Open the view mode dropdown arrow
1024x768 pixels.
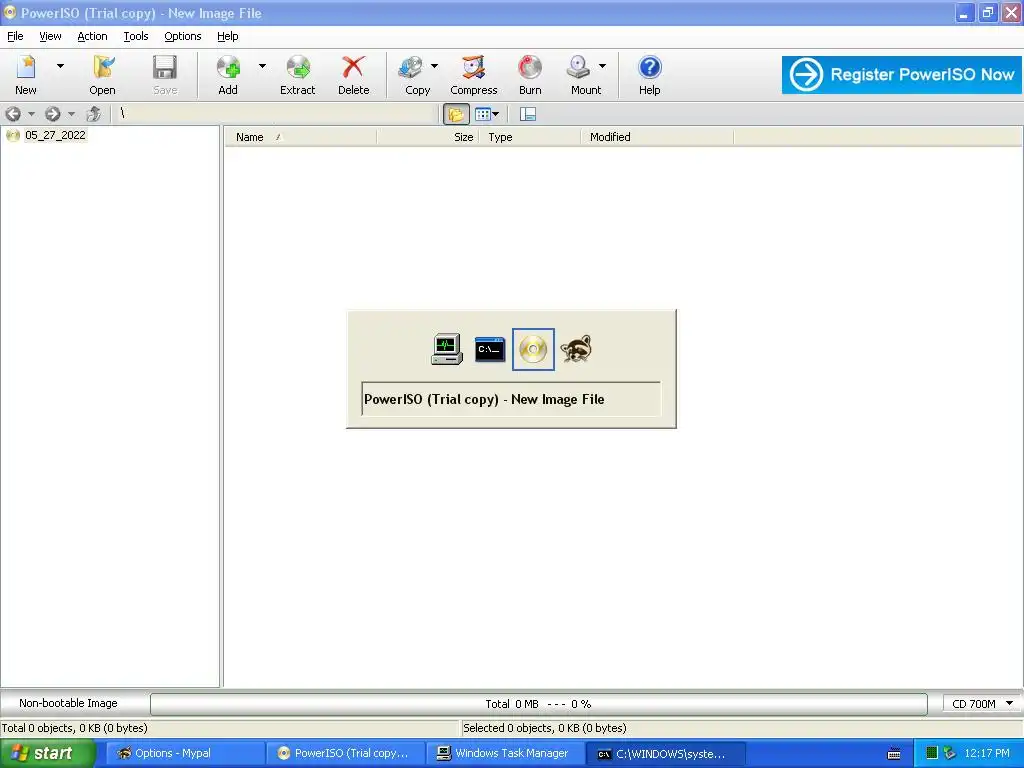tap(496, 114)
